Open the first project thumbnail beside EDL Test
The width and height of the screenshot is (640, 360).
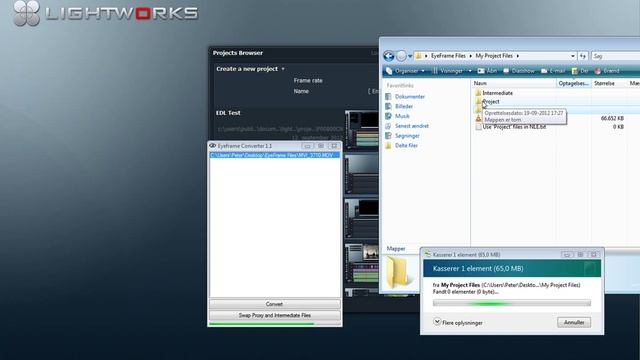(362, 129)
